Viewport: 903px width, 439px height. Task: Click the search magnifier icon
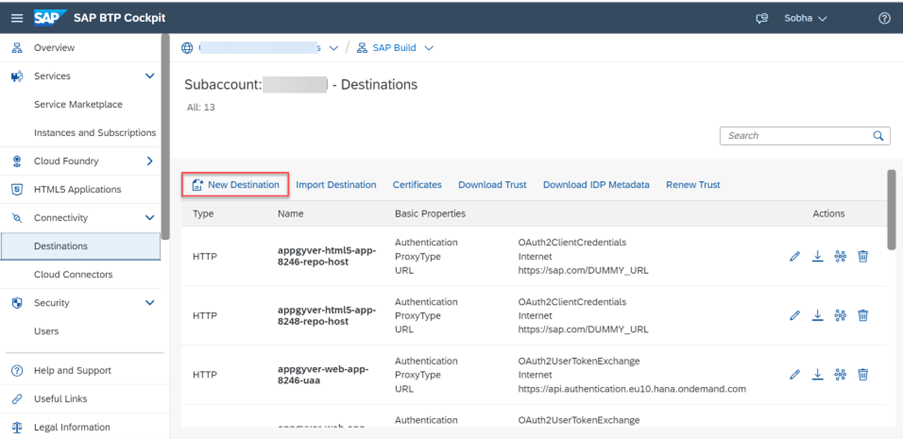[x=878, y=136]
